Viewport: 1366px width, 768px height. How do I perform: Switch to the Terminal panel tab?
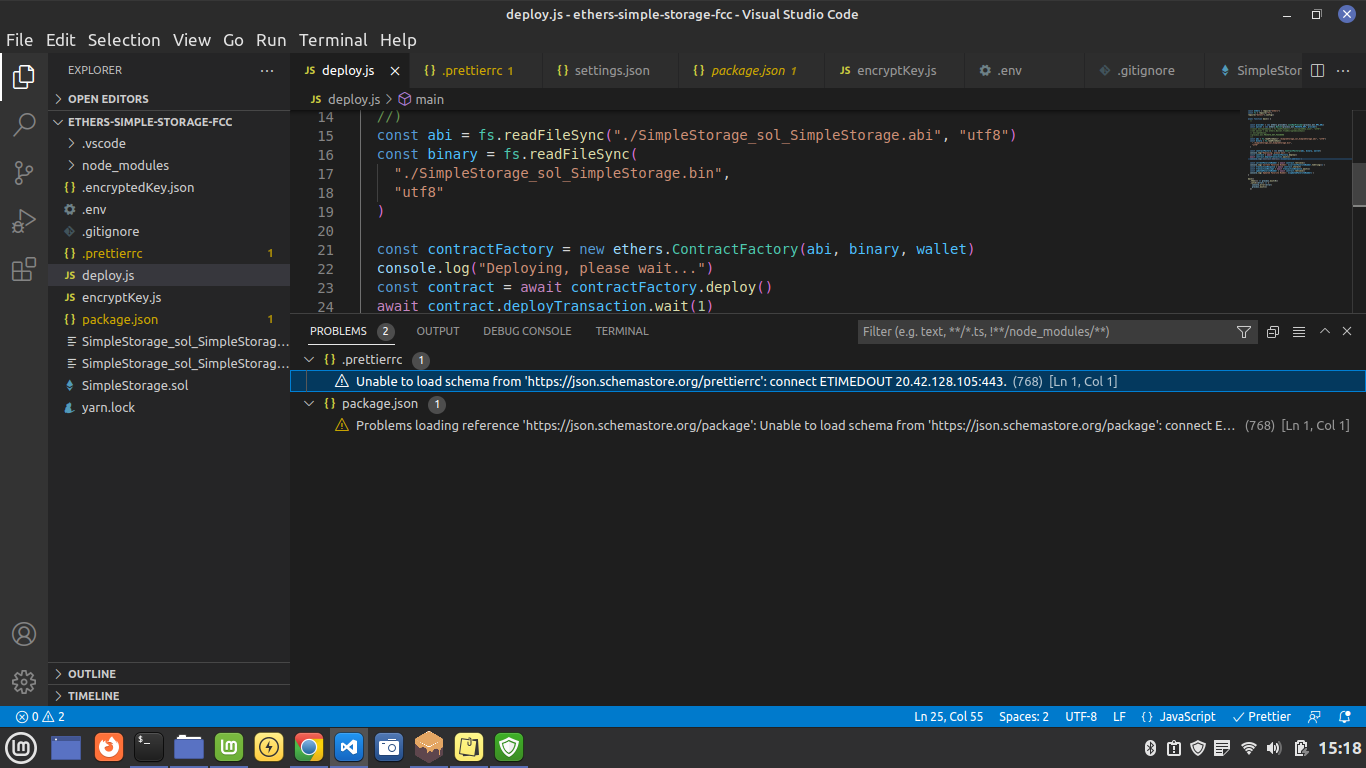[x=622, y=331]
